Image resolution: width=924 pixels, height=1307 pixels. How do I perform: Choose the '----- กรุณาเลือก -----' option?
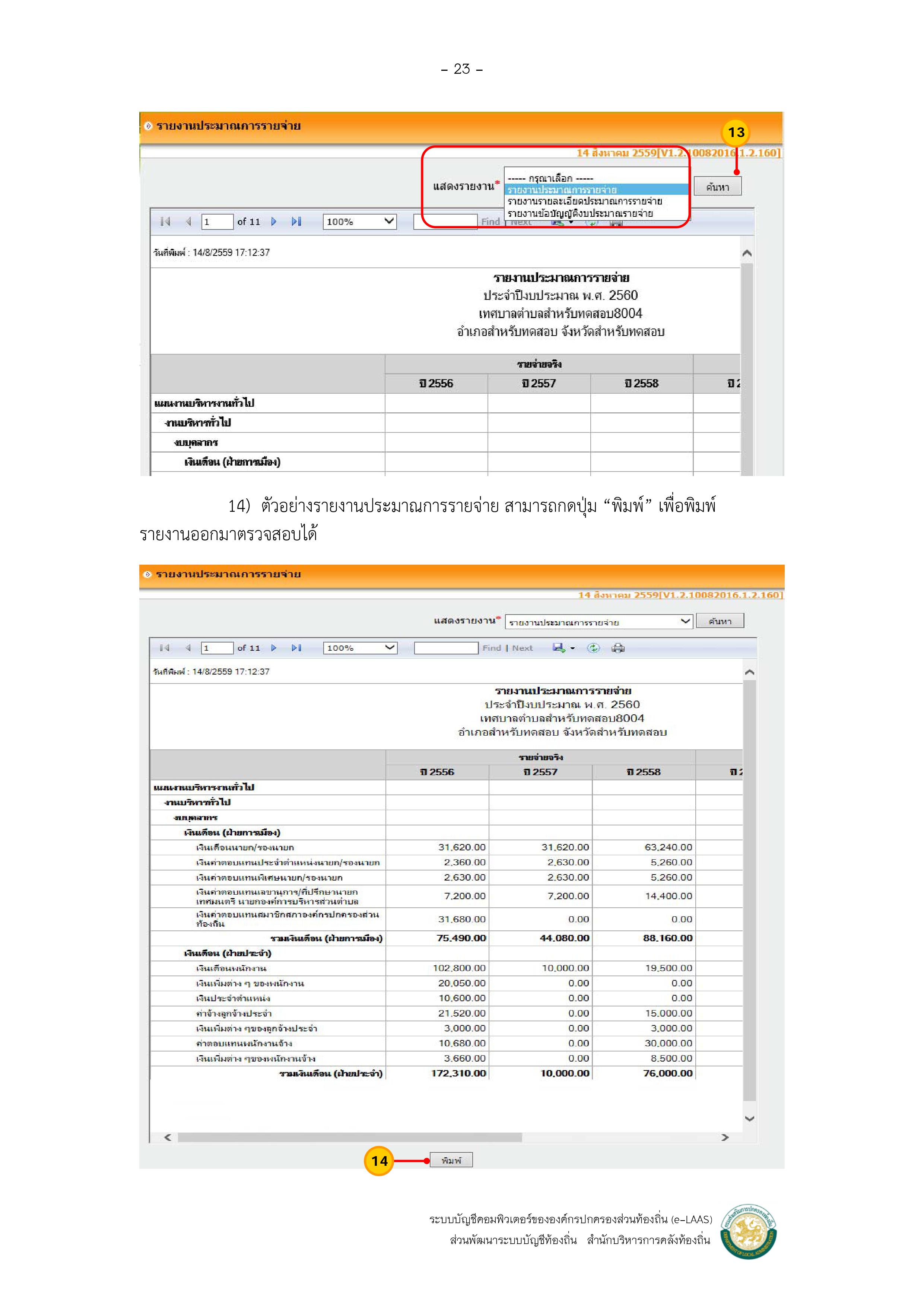(550, 178)
